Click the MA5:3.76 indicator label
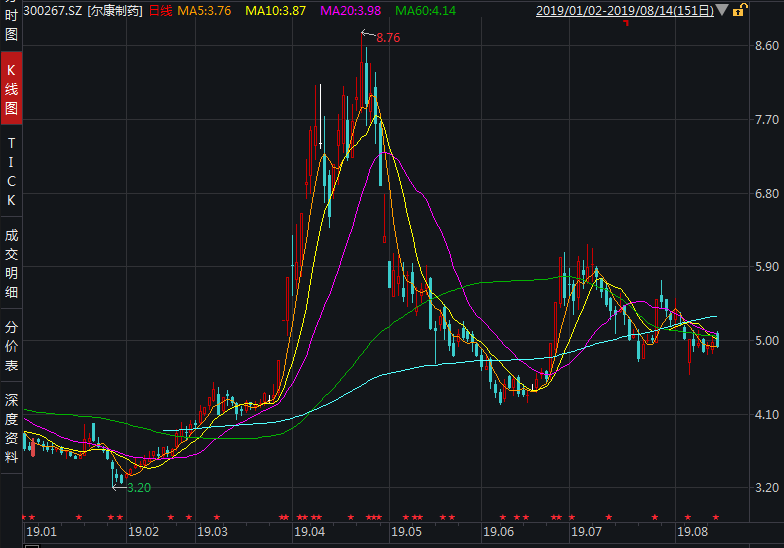Viewport: 784px width, 548px height. click(204, 10)
